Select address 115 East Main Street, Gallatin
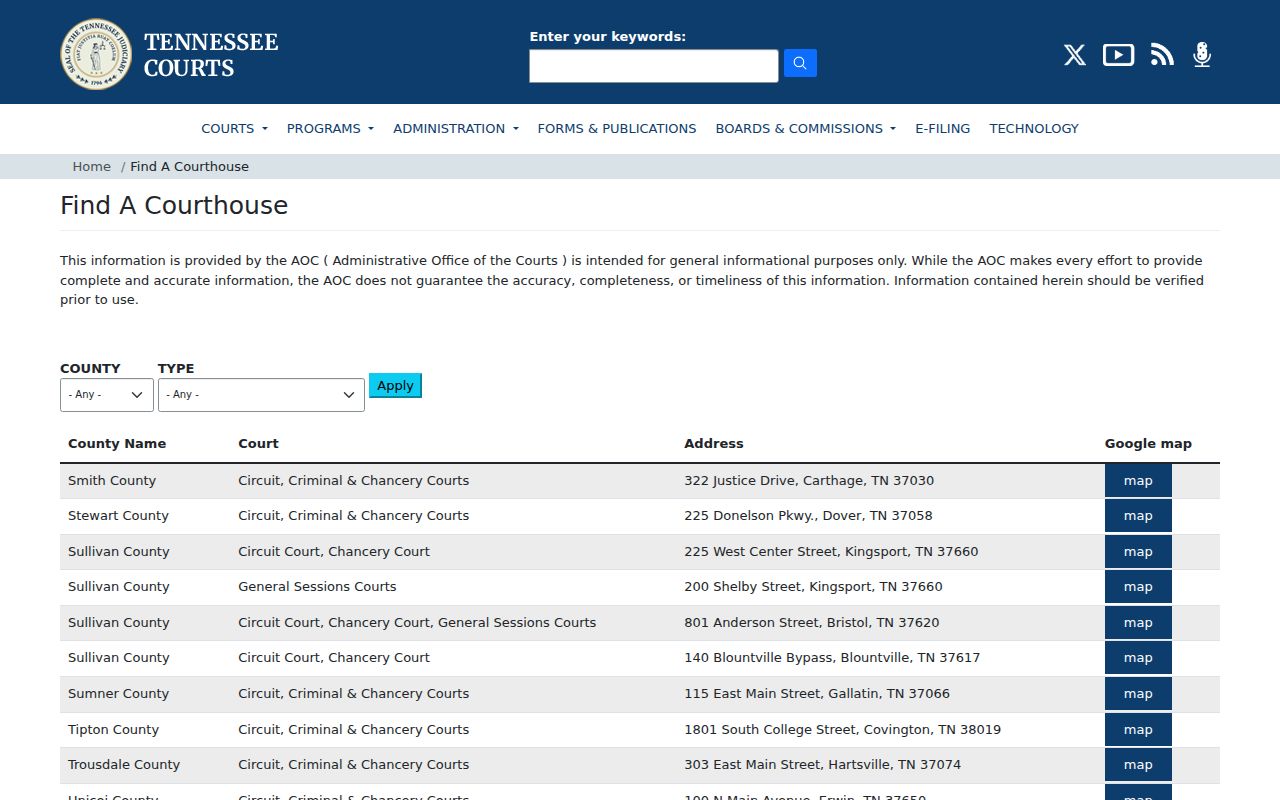1280x800 pixels. pos(817,693)
